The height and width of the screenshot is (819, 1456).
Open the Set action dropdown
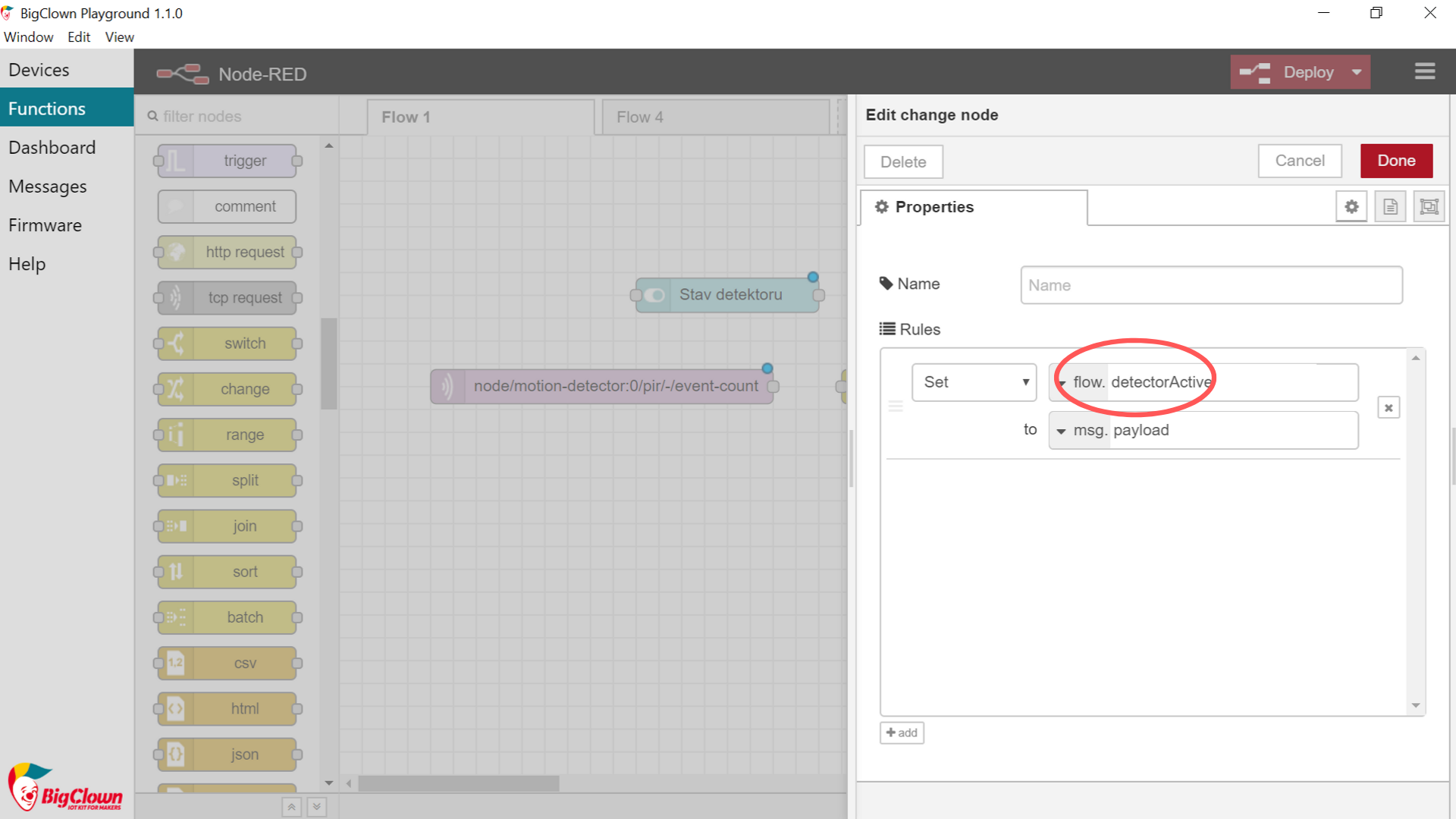[974, 382]
